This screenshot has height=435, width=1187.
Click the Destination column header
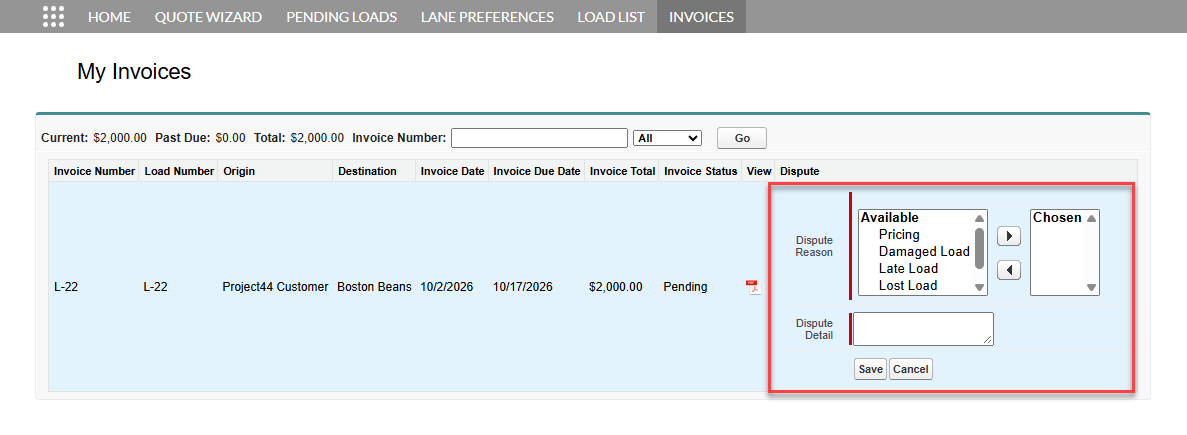click(x=367, y=171)
